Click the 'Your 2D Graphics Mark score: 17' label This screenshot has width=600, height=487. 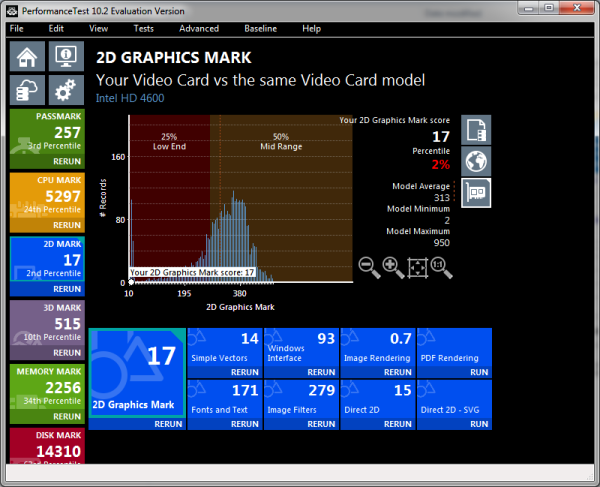pyautogui.click(x=192, y=272)
